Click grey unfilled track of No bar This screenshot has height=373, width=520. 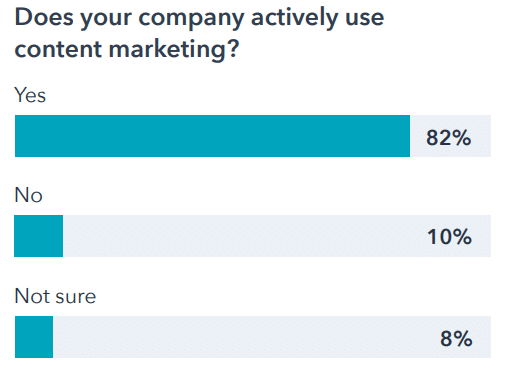click(x=277, y=236)
